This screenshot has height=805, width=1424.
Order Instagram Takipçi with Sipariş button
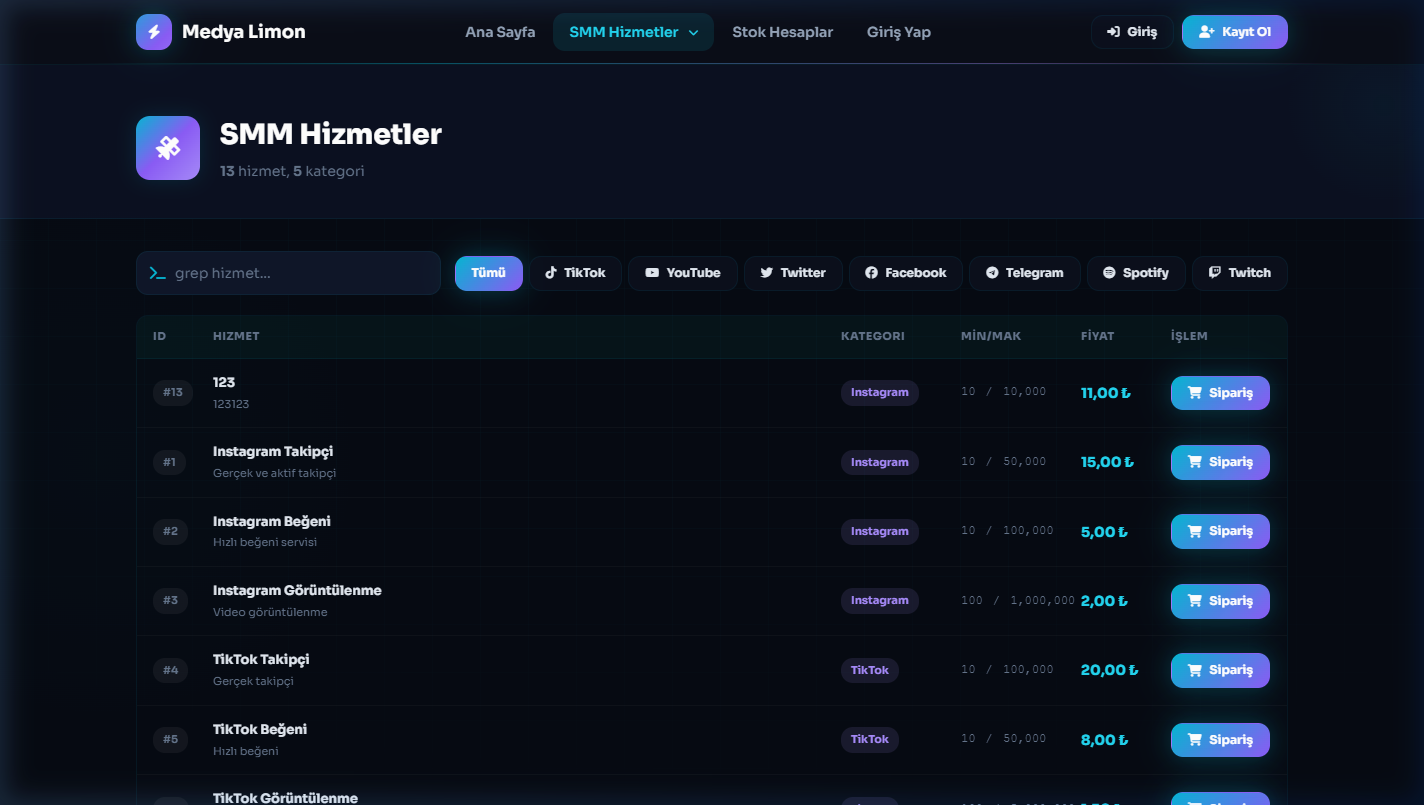click(x=1220, y=462)
